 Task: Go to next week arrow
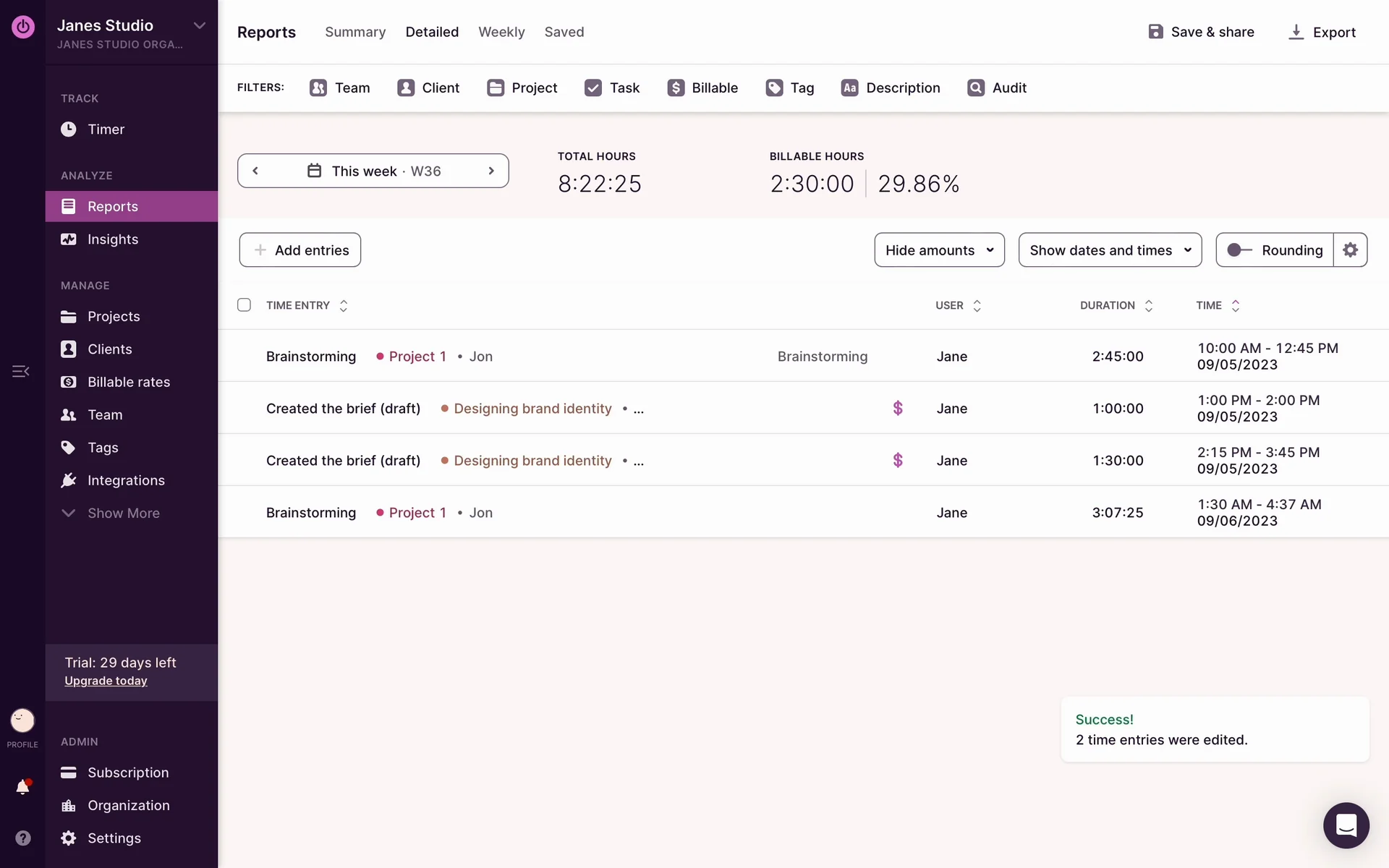tap(491, 171)
